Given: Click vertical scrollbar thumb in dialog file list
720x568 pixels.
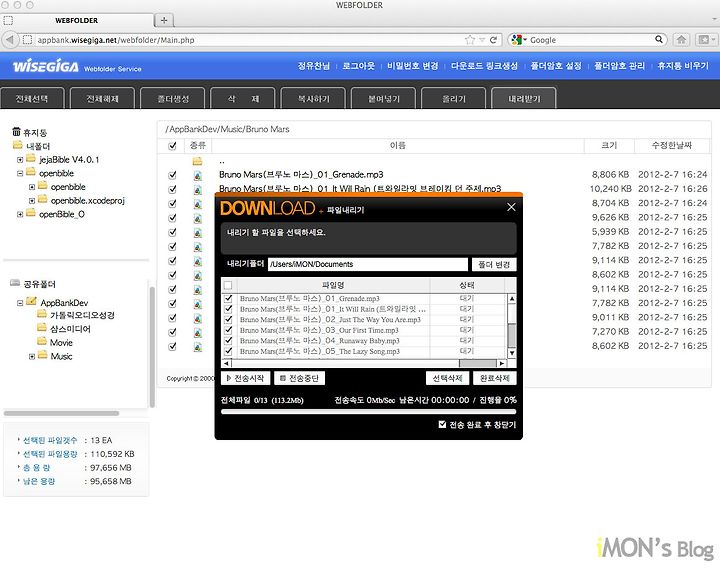Looking at the screenshot, I should click(x=512, y=334).
